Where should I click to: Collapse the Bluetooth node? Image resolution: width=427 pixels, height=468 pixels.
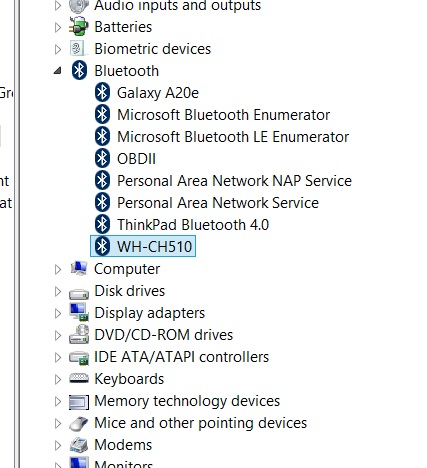point(58,71)
